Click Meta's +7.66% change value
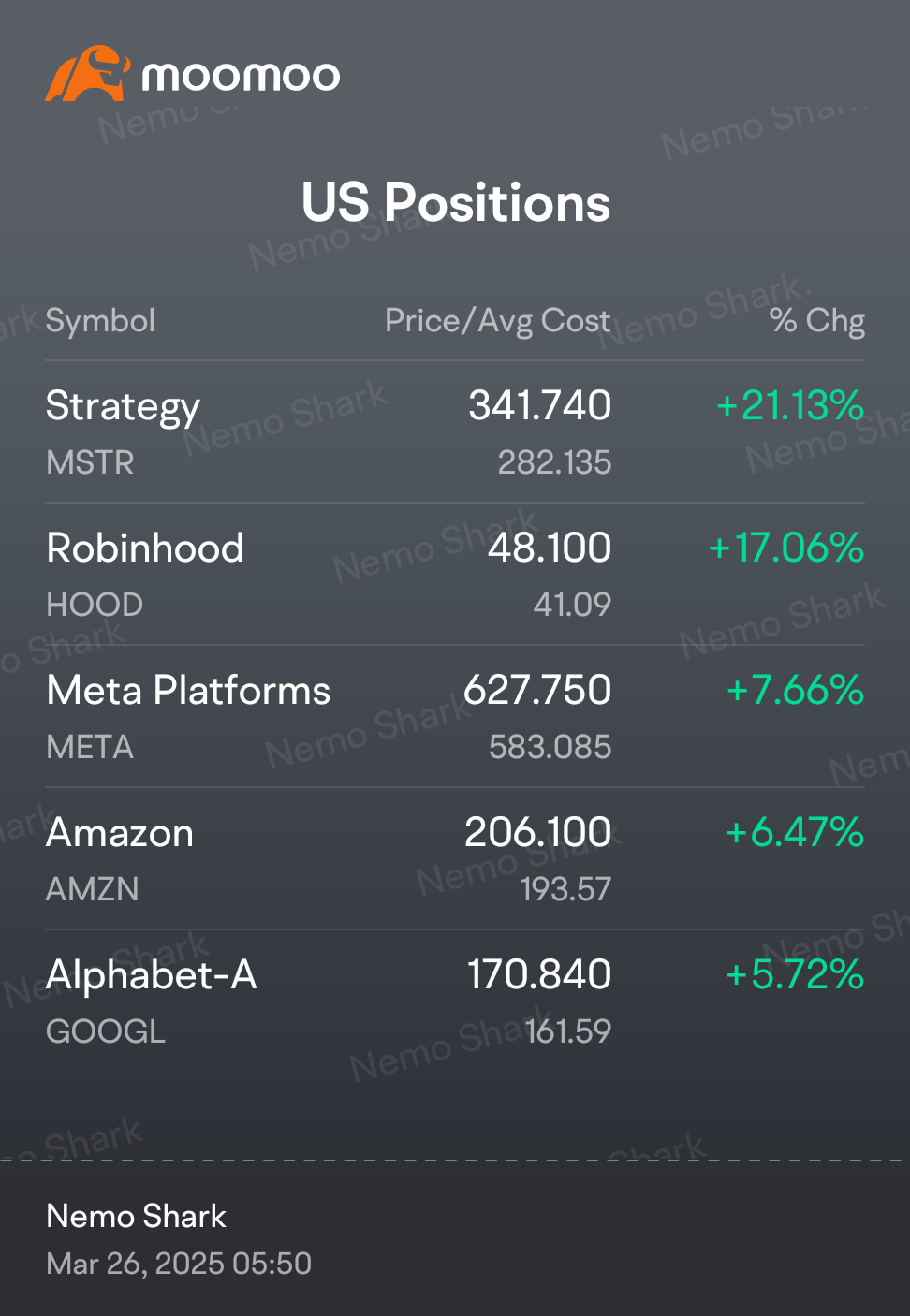 coord(796,690)
